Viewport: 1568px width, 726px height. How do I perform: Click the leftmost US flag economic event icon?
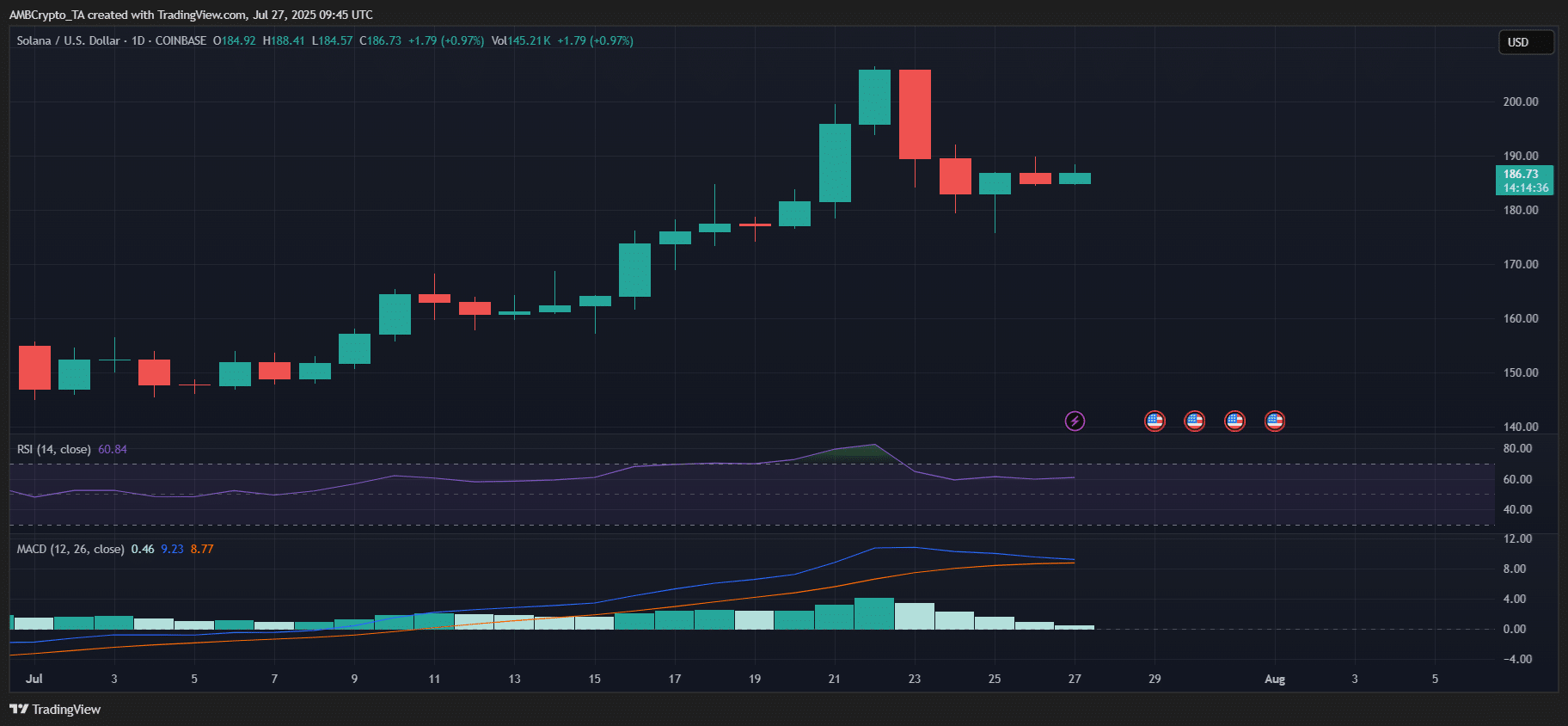(1155, 421)
